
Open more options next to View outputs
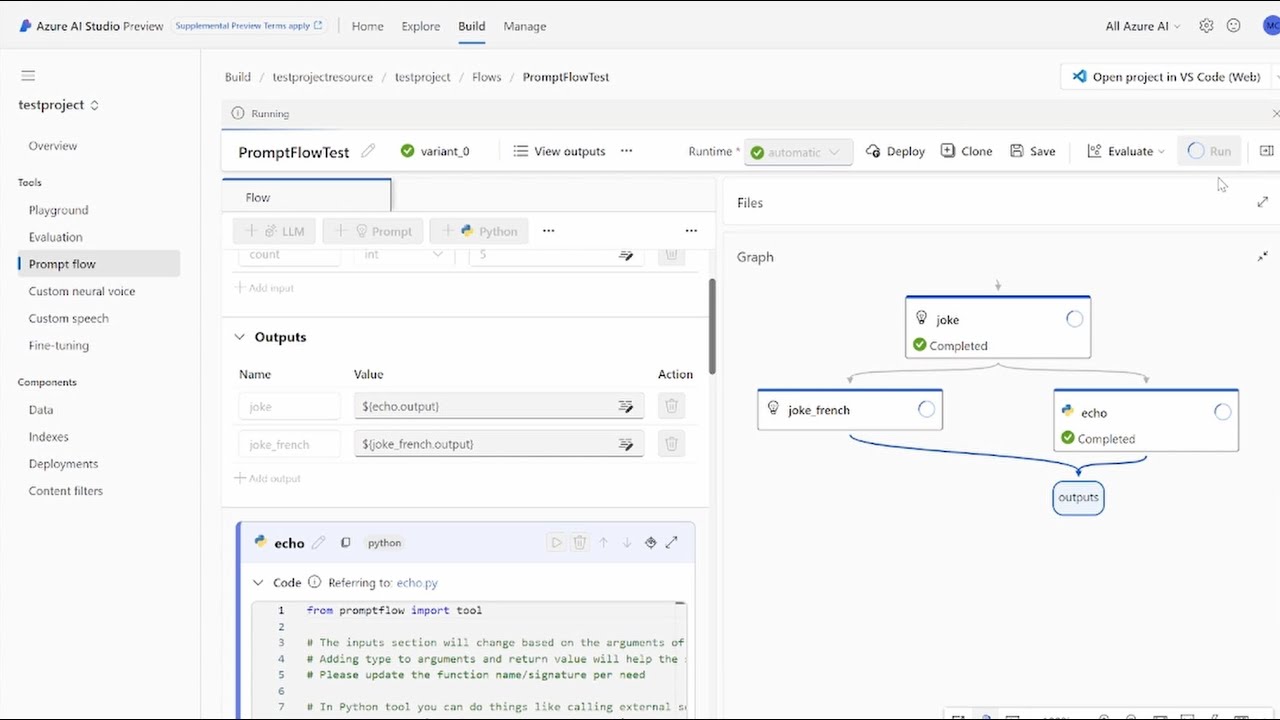click(626, 151)
